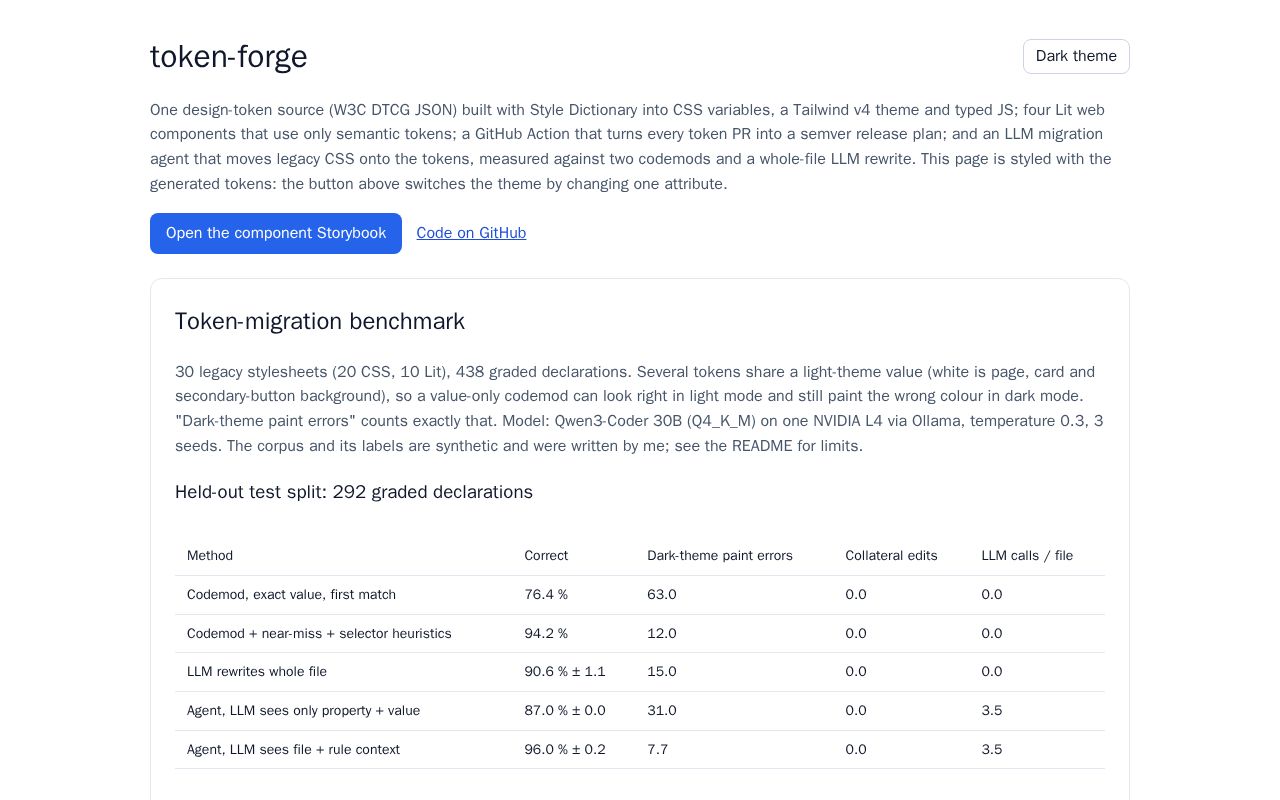Screen dimensions: 1280x800
Task: Click the 94.2 % correct value
Action: 546,634
